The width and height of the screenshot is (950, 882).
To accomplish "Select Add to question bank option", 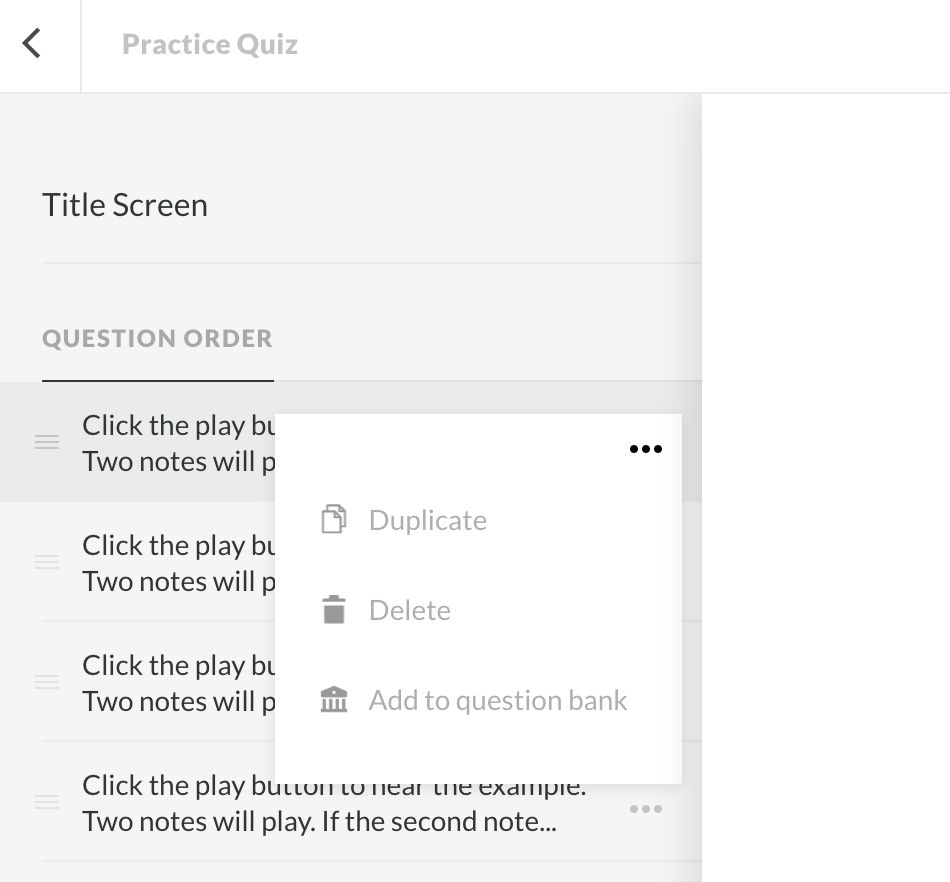I will click(497, 700).
